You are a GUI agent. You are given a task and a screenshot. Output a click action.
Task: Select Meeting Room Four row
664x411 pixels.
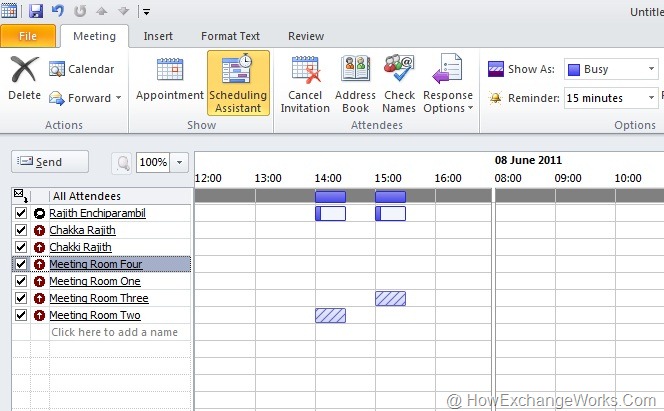pos(102,264)
